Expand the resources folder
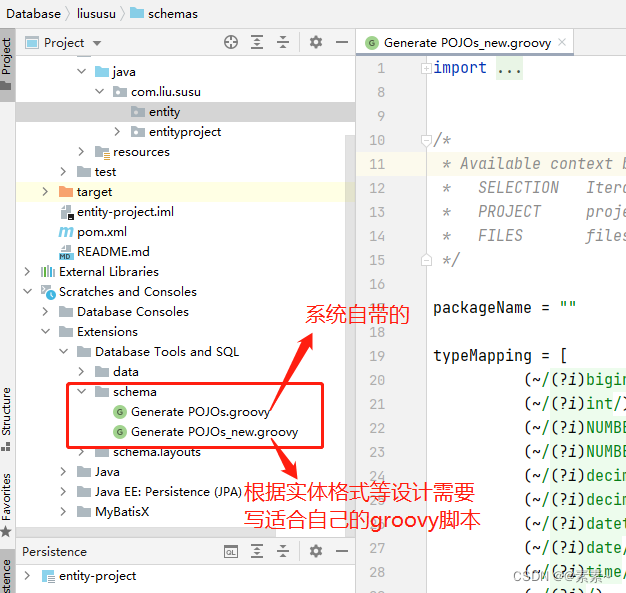 click(81, 151)
